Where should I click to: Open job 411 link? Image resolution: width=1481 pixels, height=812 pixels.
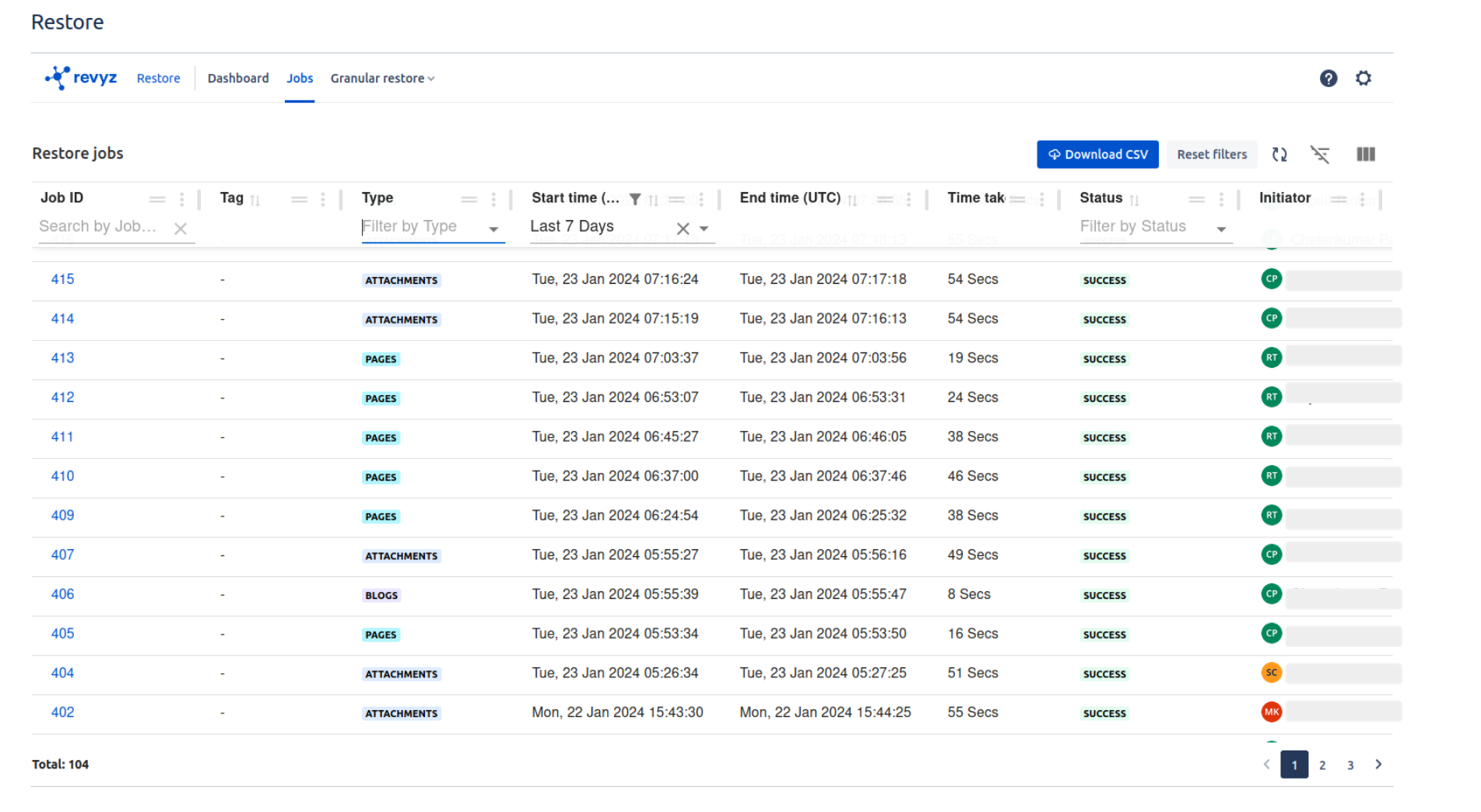pos(62,437)
